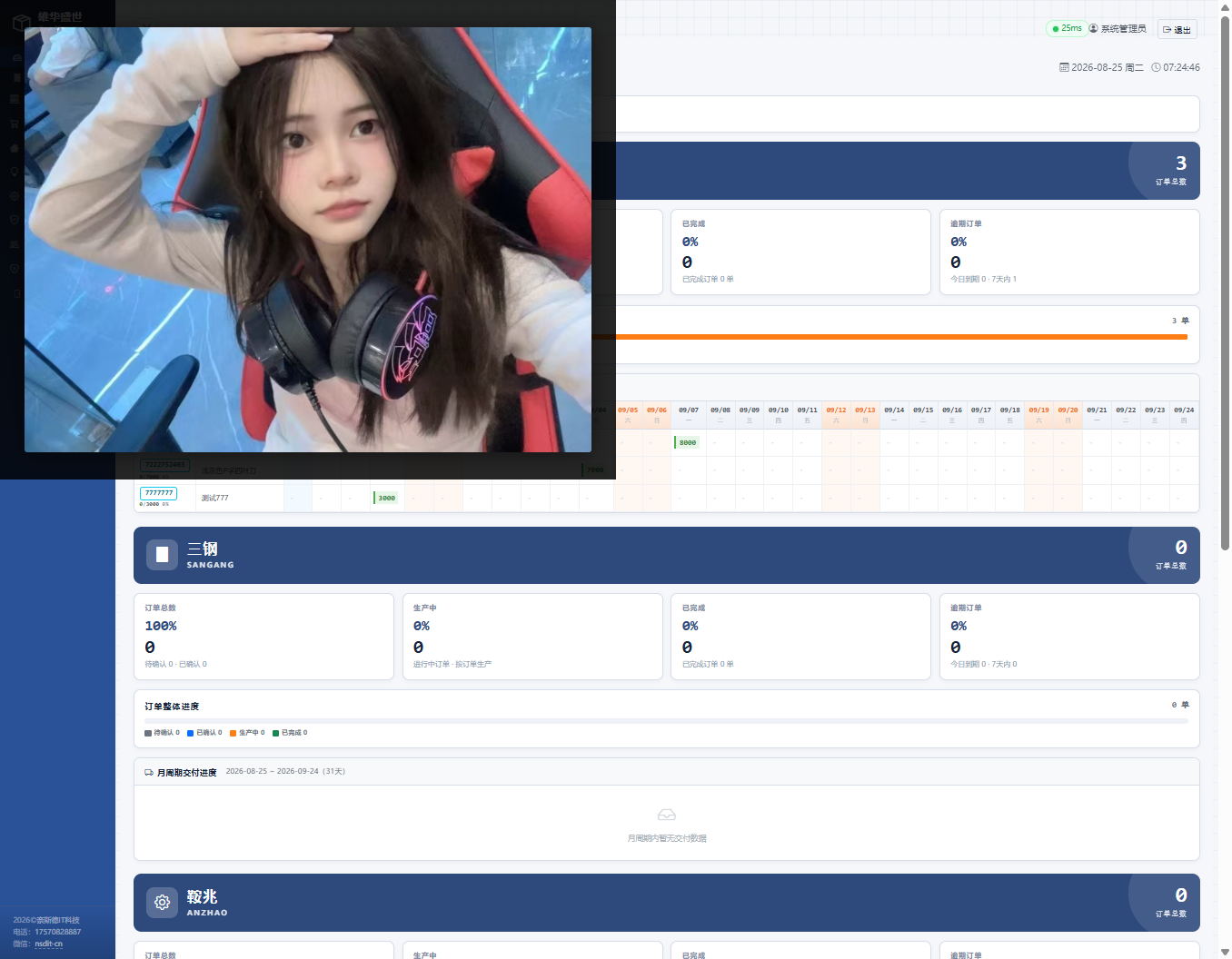Click the clock icon beside 07:24:46

[x=1156, y=67]
